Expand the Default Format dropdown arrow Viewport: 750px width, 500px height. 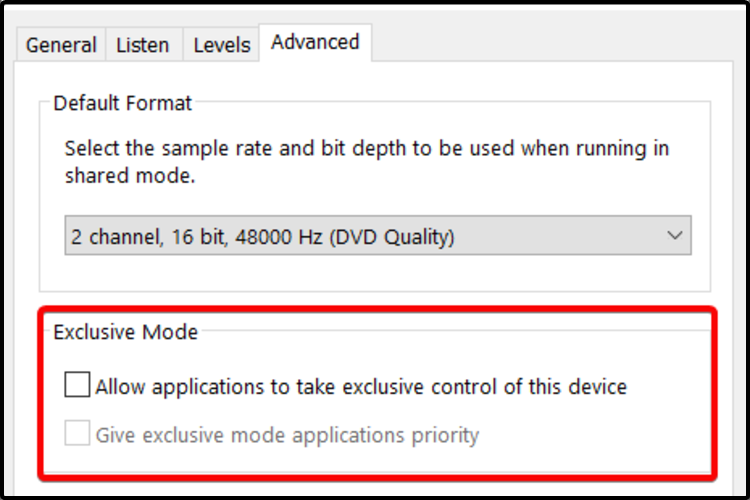[x=675, y=237]
